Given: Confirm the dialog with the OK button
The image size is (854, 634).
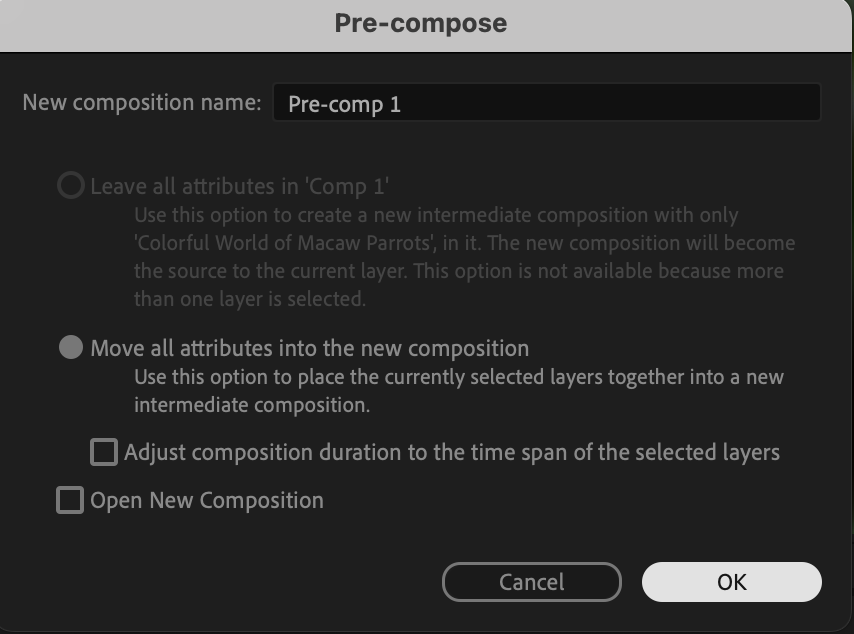Looking at the screenshot, I should pyautogui.click(x=731, y=582).
